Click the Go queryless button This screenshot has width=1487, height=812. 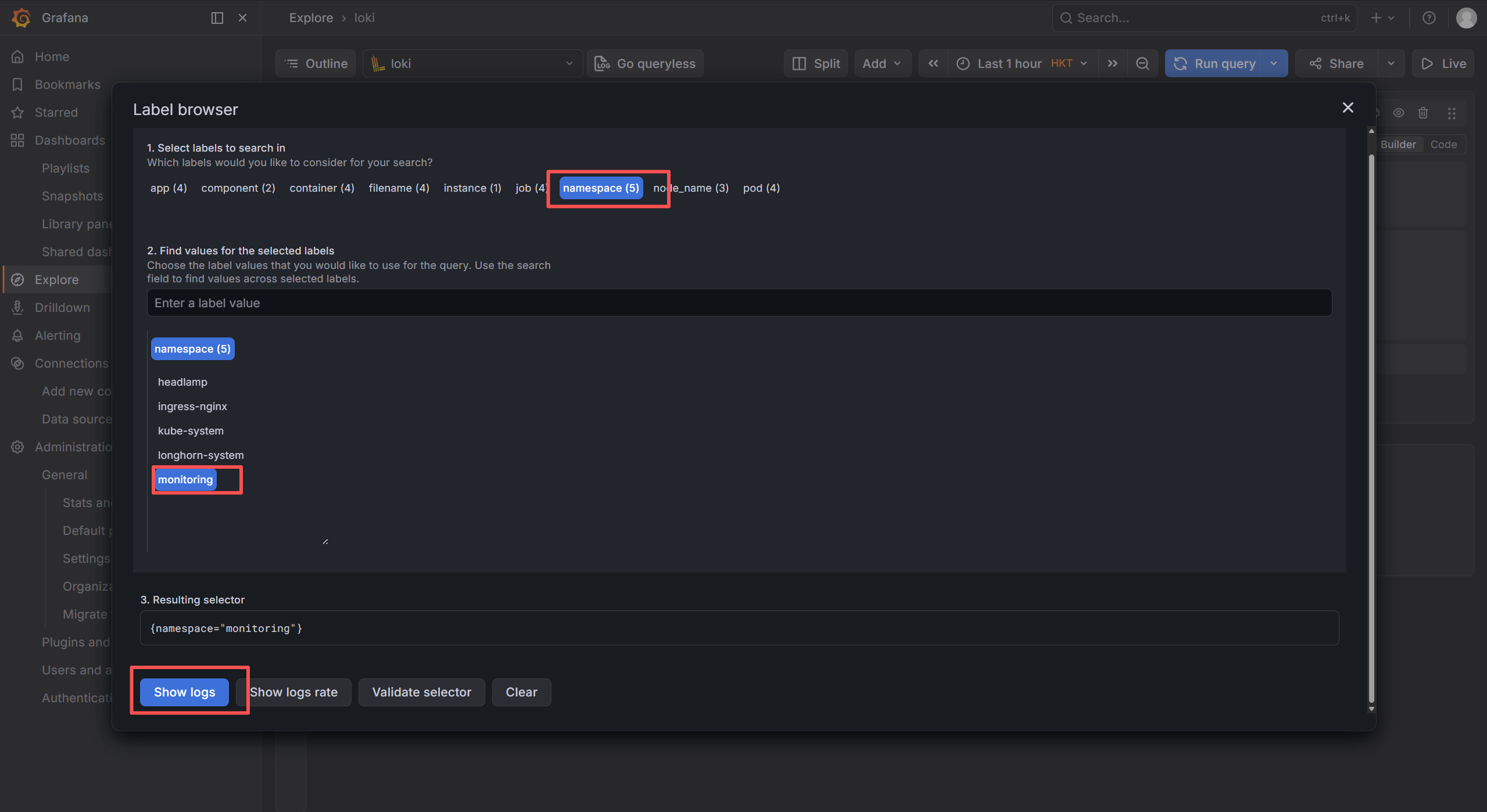pos(645,63)
